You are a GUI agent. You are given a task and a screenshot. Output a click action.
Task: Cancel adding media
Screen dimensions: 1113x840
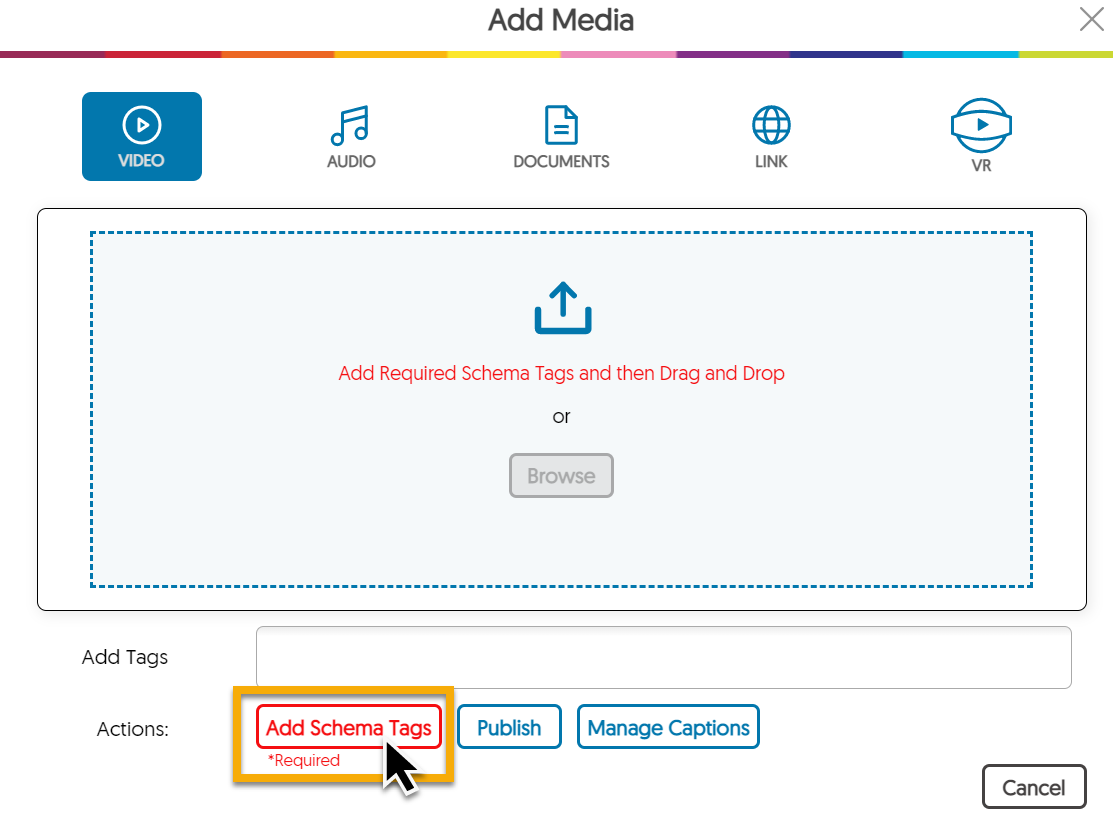pos(1033,787)
